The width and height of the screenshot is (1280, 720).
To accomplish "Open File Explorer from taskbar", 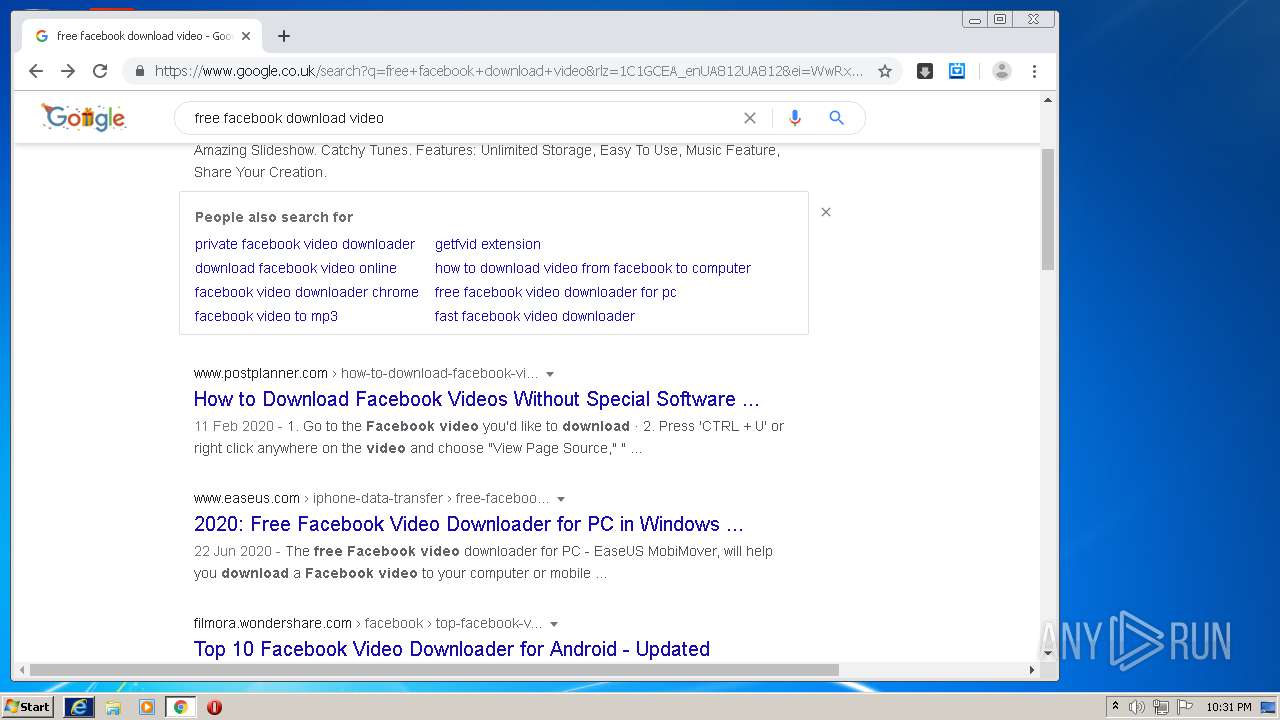I will pyautogui.click(x=113, y=707).
